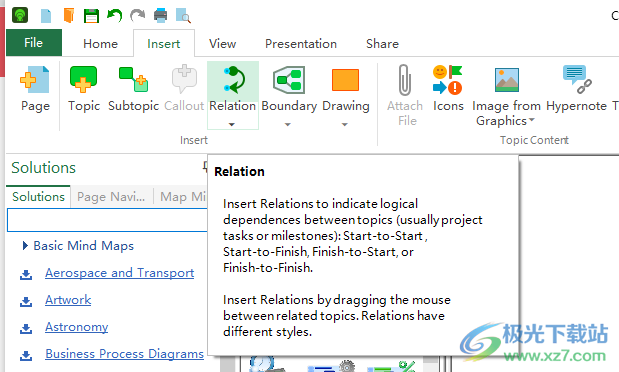
Task: Open the Astronomy solutions link
Action: (76, 327)
